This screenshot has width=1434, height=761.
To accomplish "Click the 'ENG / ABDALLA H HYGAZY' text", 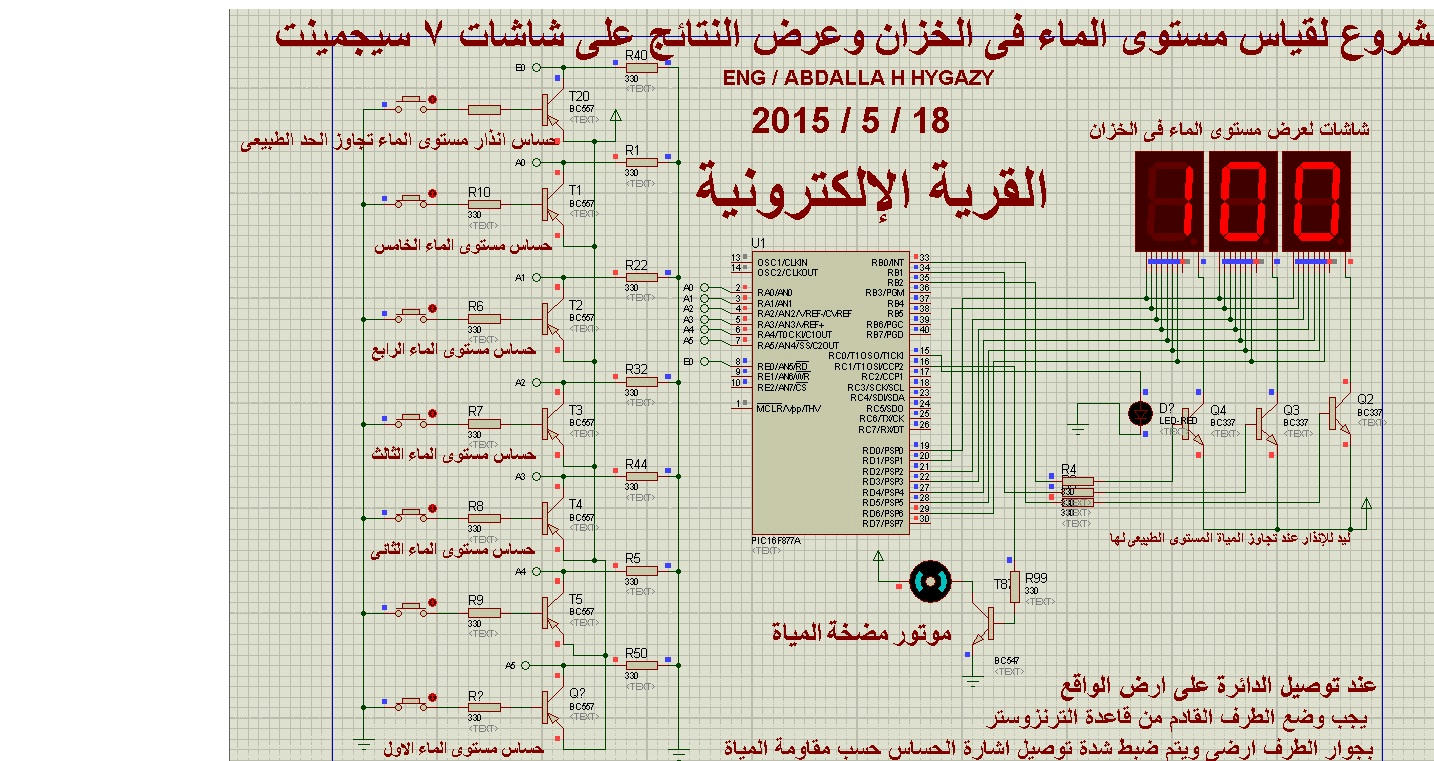I will pos(858,78).
